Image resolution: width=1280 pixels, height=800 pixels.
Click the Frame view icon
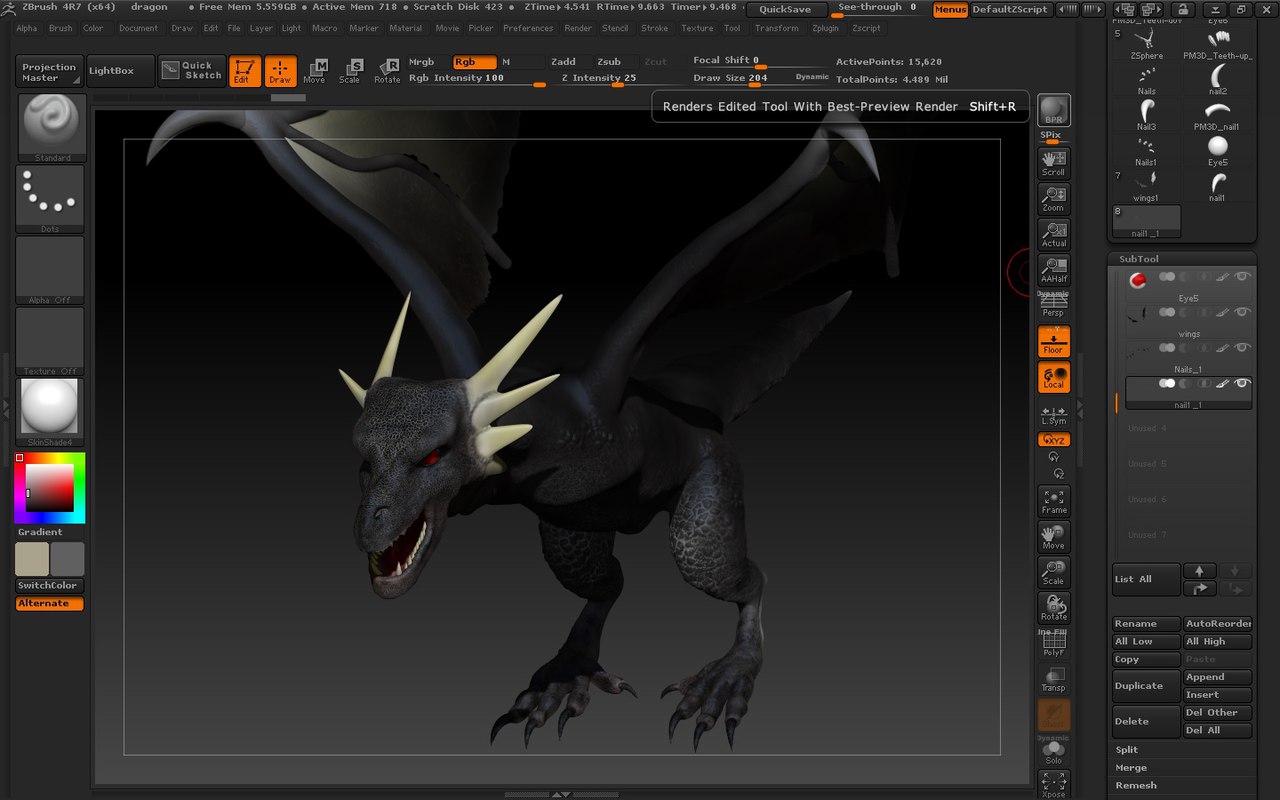coord(1053,501)
